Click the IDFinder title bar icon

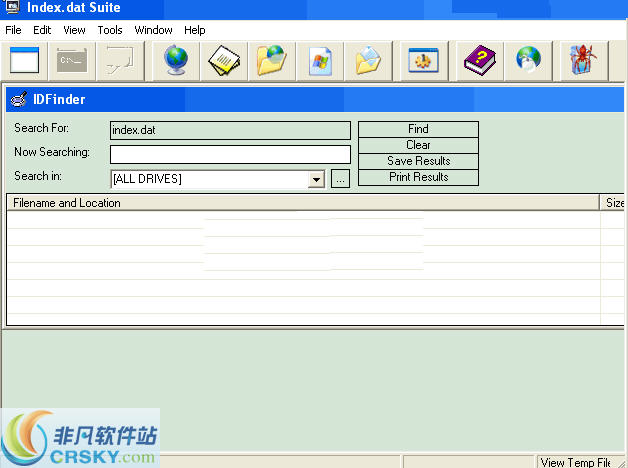(19, 99)
